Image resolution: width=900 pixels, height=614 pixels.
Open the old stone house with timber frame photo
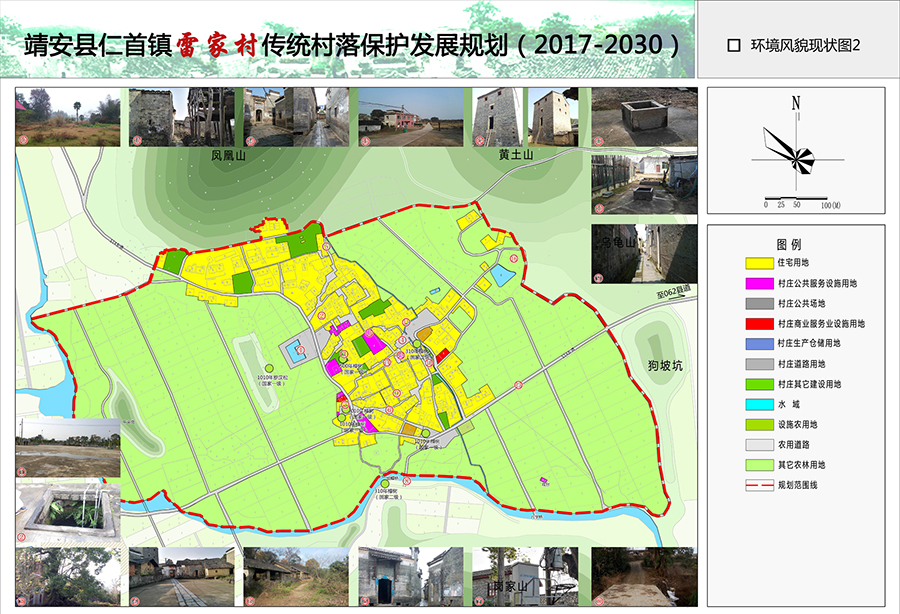[181, 117]
